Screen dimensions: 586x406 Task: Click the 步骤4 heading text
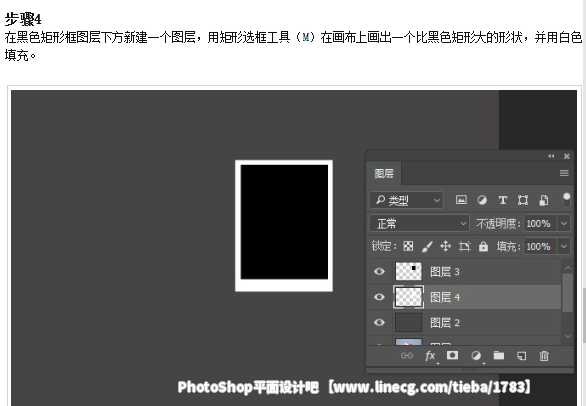tap(23, 19)
